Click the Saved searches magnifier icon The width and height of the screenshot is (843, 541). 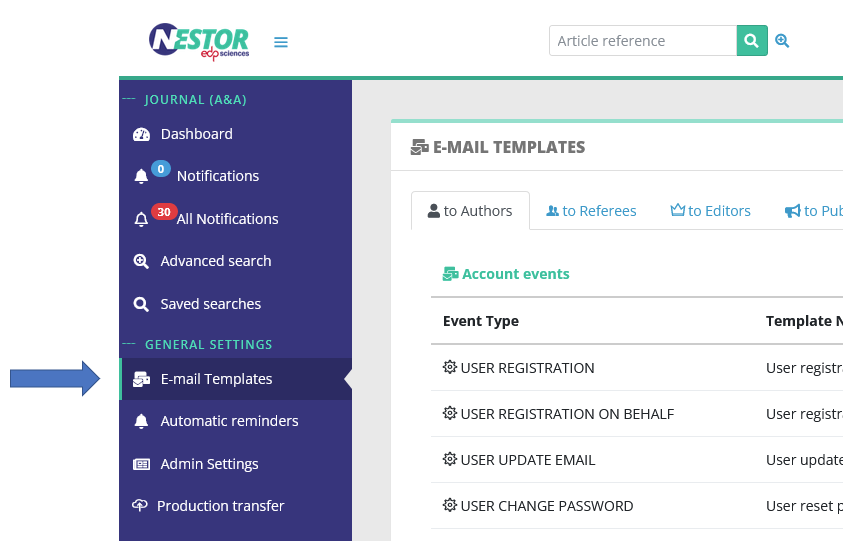141,304
